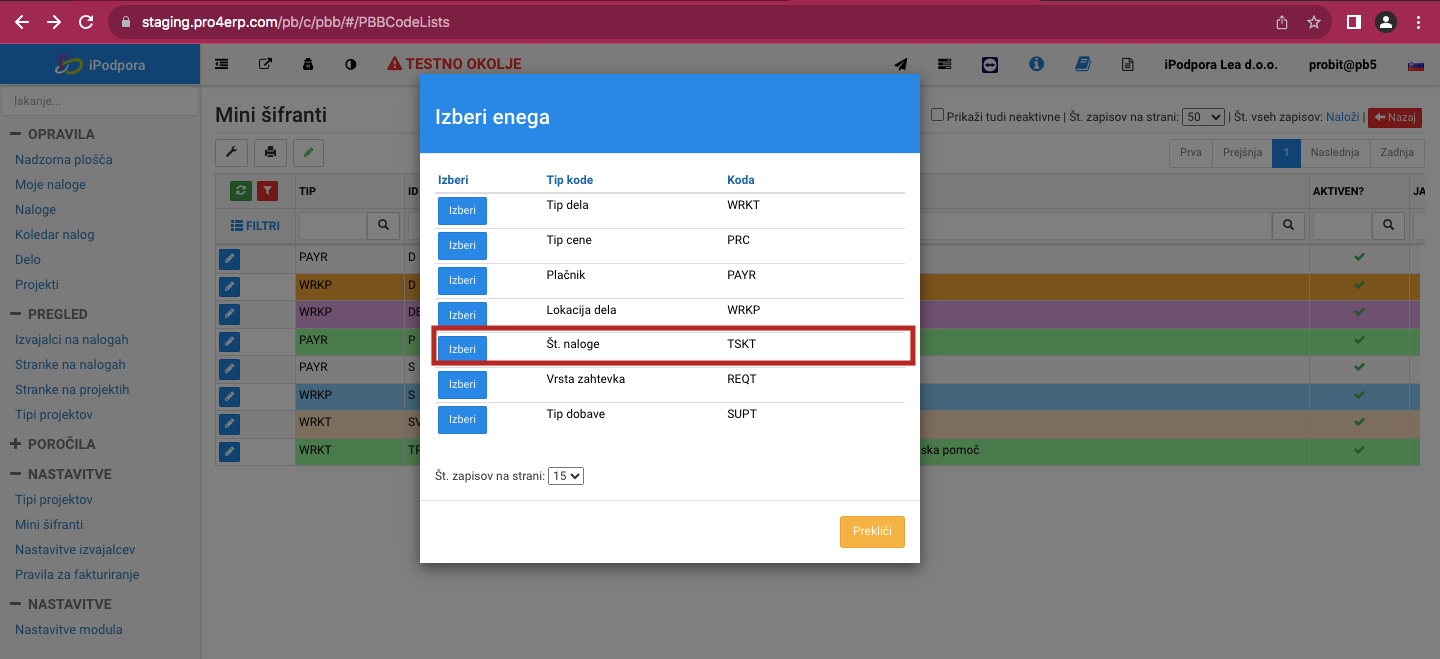Click the edit pencil in orange WRKP row
Image resolution: width=1440 pixels, height=659 pixels.
(230, 287)
